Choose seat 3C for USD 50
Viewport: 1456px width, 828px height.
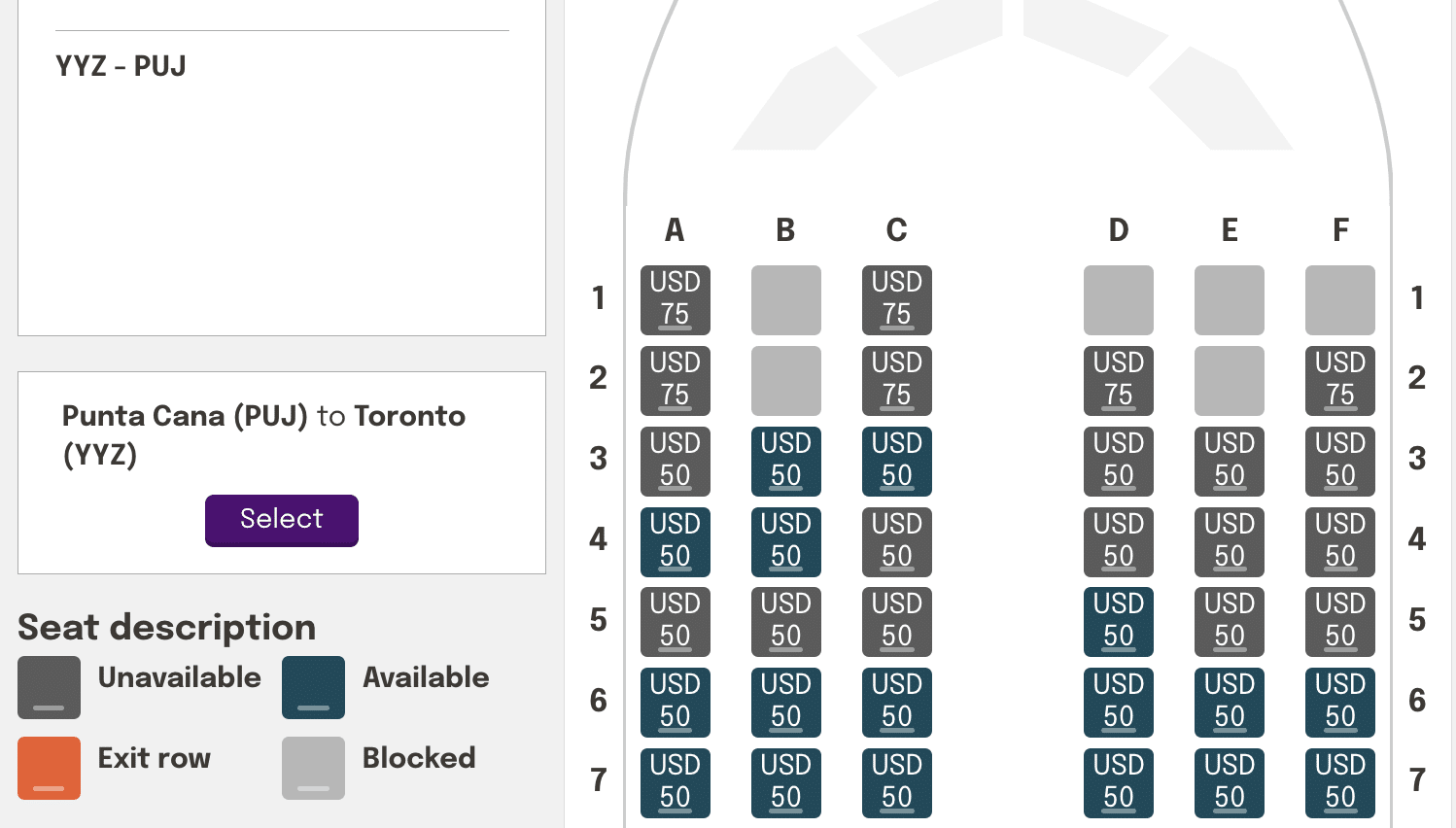pos(896,461)
